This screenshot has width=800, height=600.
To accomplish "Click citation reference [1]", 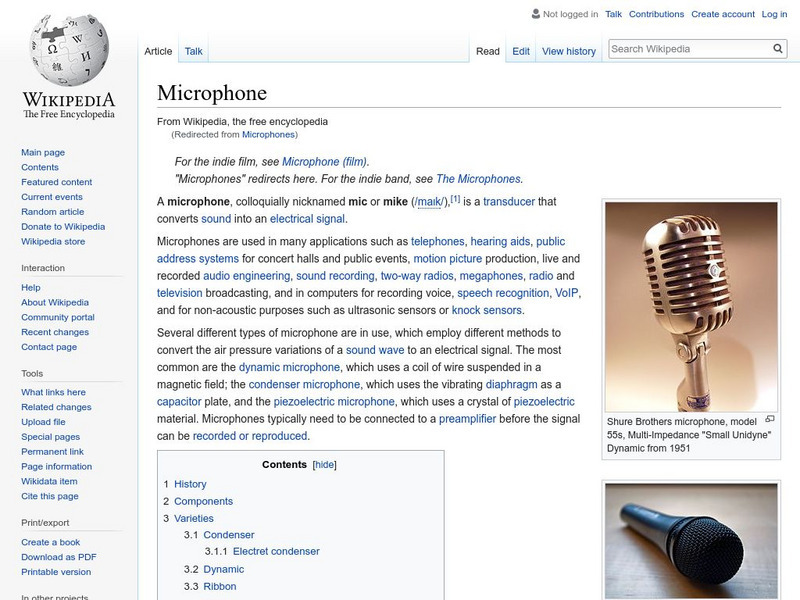I will (455, 198).
